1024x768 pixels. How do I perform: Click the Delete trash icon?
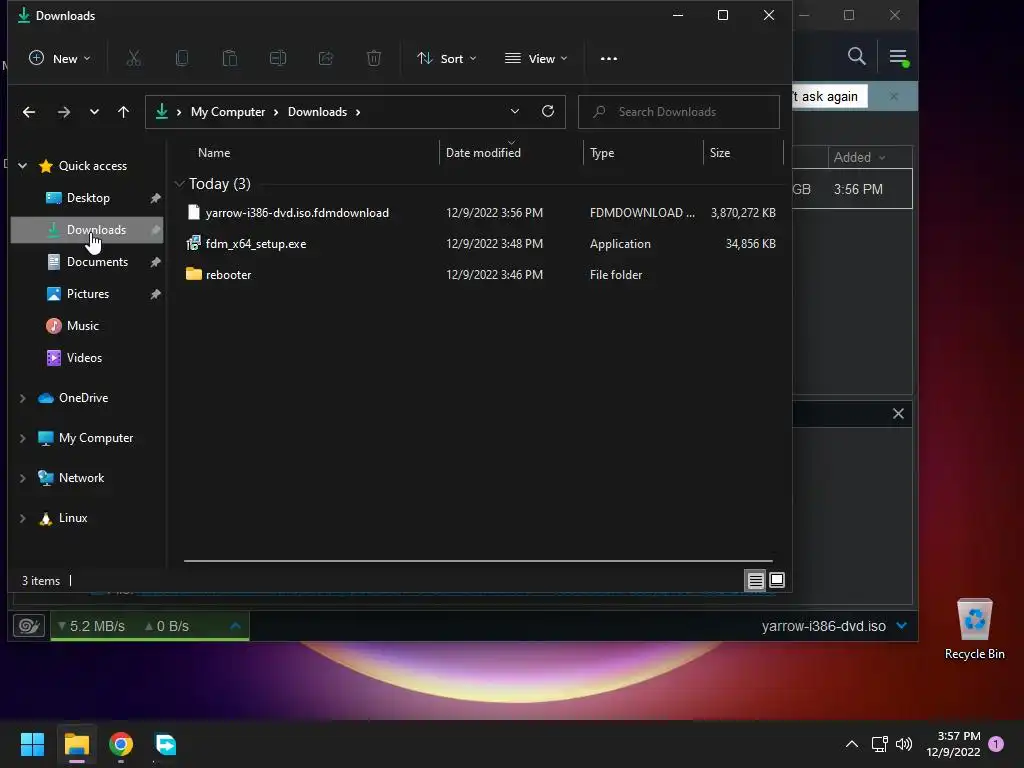[374, 59]
